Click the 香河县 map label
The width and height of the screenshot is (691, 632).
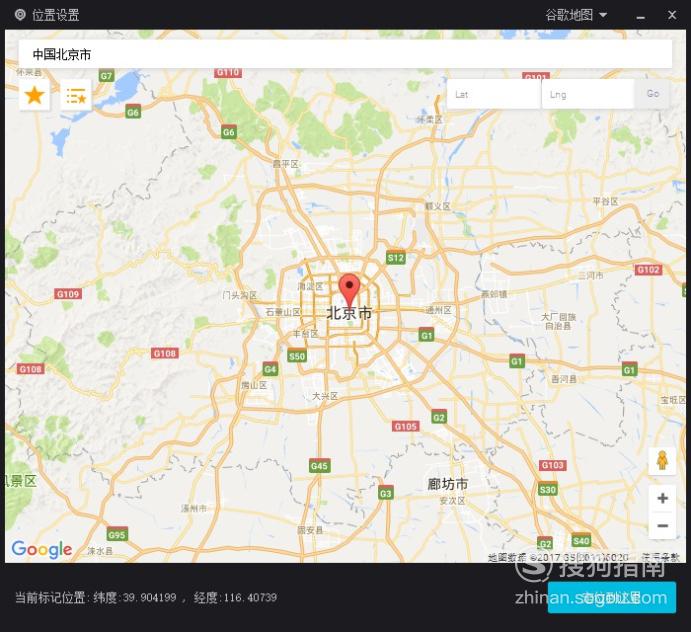pos(564,379)
